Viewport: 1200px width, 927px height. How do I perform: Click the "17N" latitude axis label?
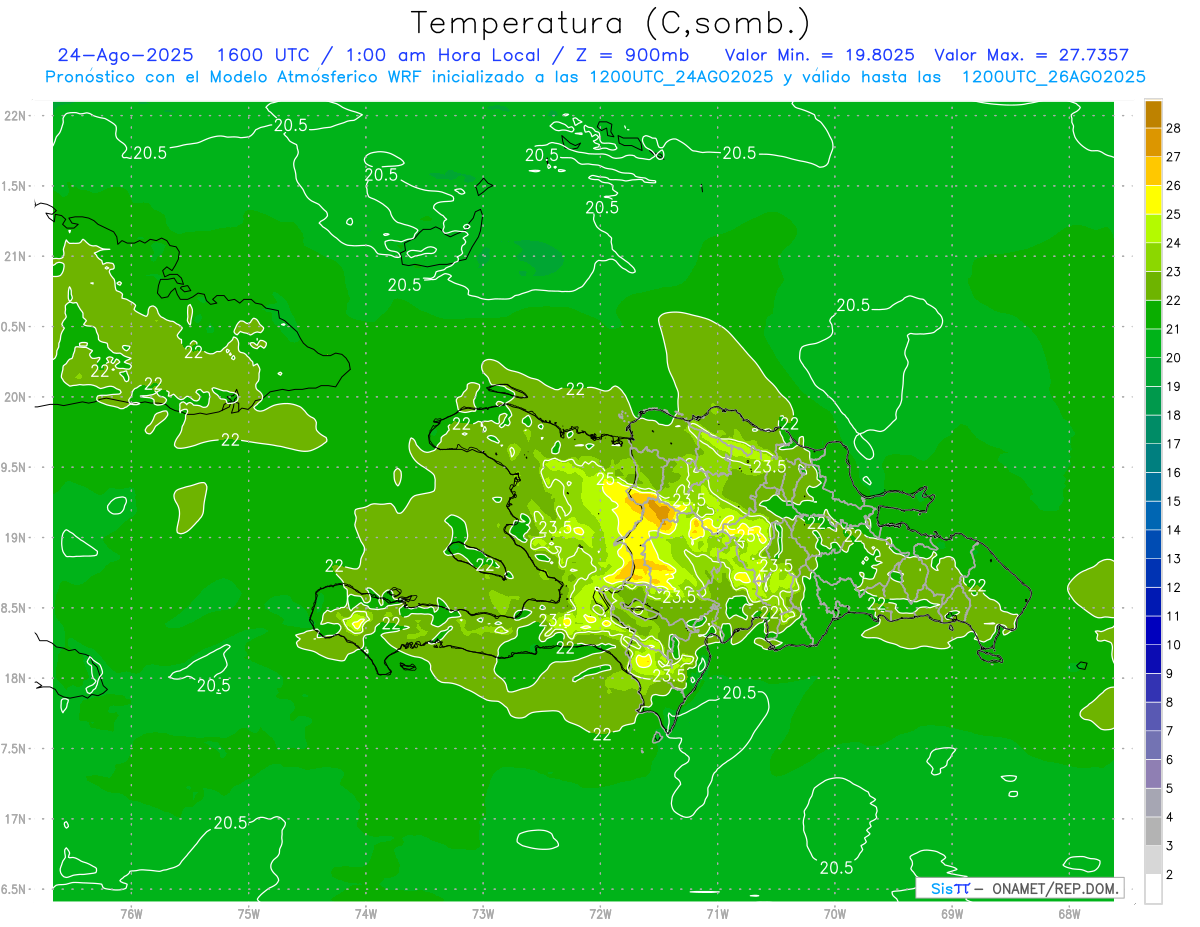tap(16, 819)
